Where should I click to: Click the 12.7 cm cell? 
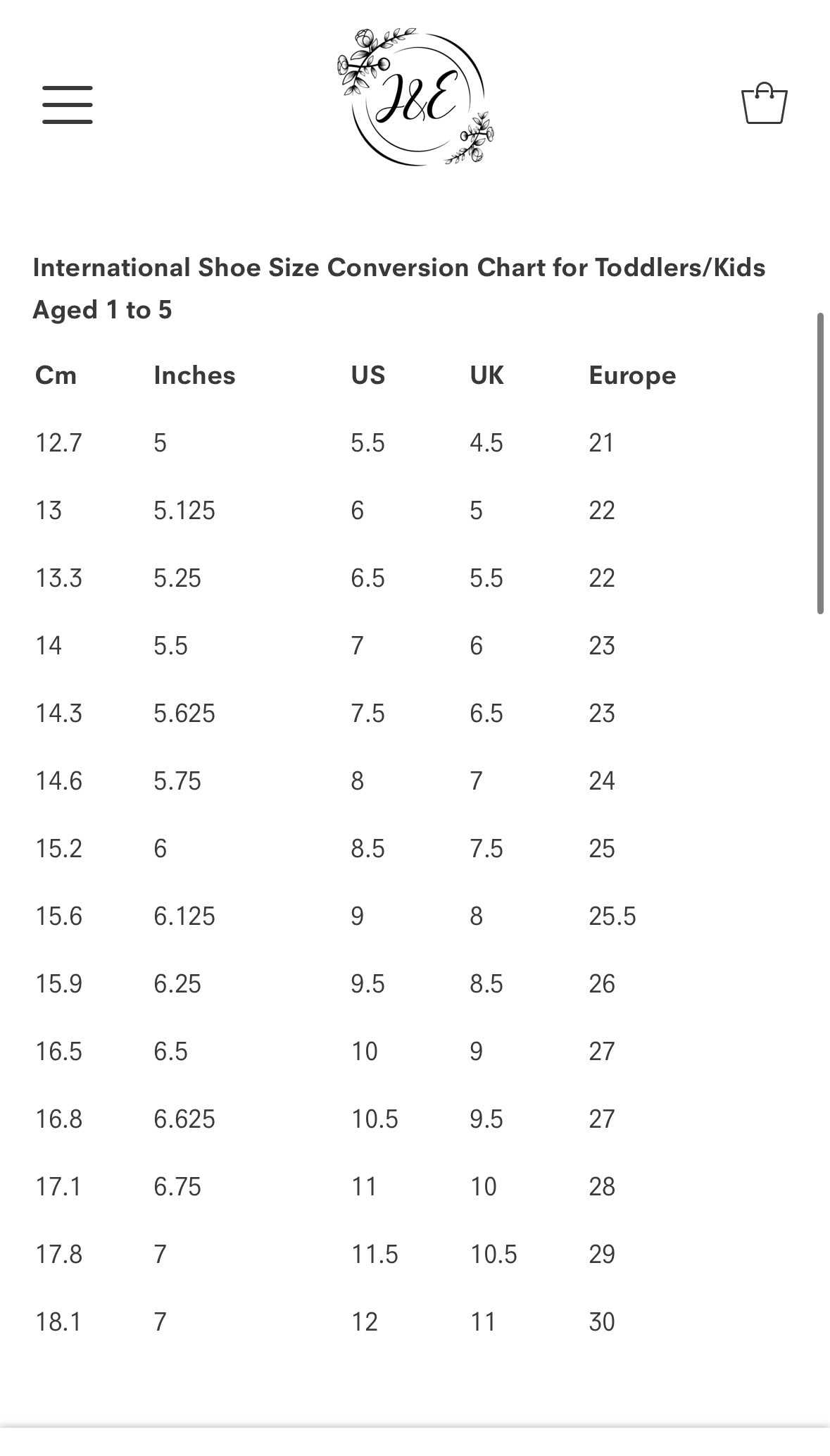pyautogui.click(x=58, y=443)
